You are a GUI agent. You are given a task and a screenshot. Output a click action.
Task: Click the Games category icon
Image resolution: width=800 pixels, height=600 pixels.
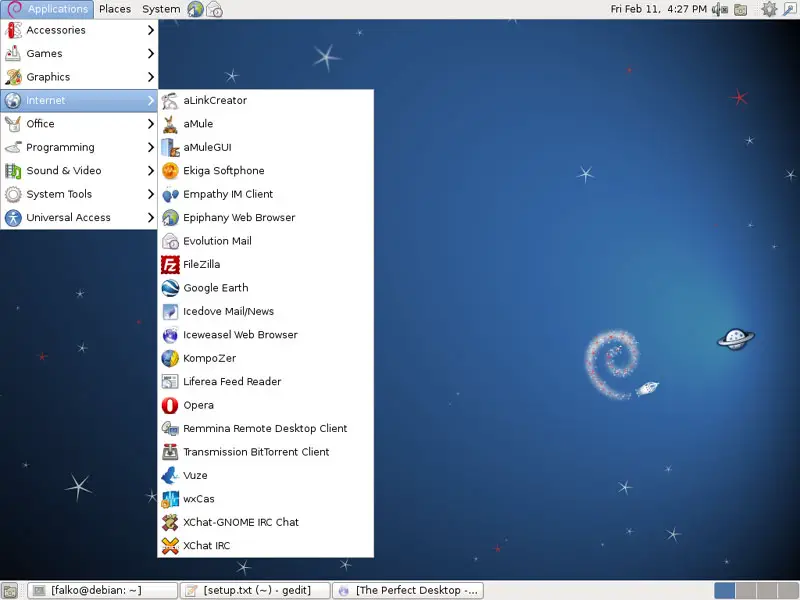click(13, 54)
